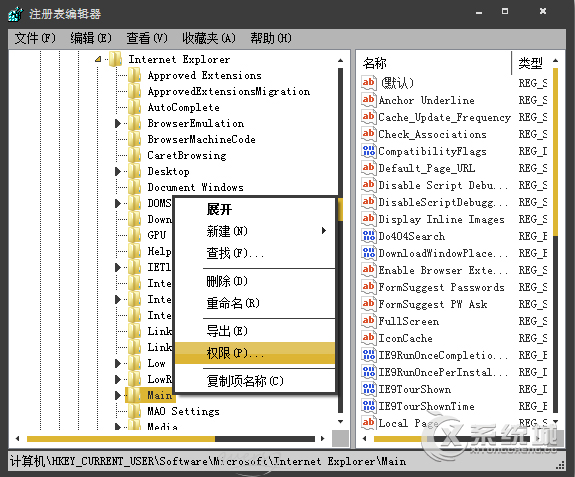Click the values pane scroll-left arrow

[x=365, y=439]
